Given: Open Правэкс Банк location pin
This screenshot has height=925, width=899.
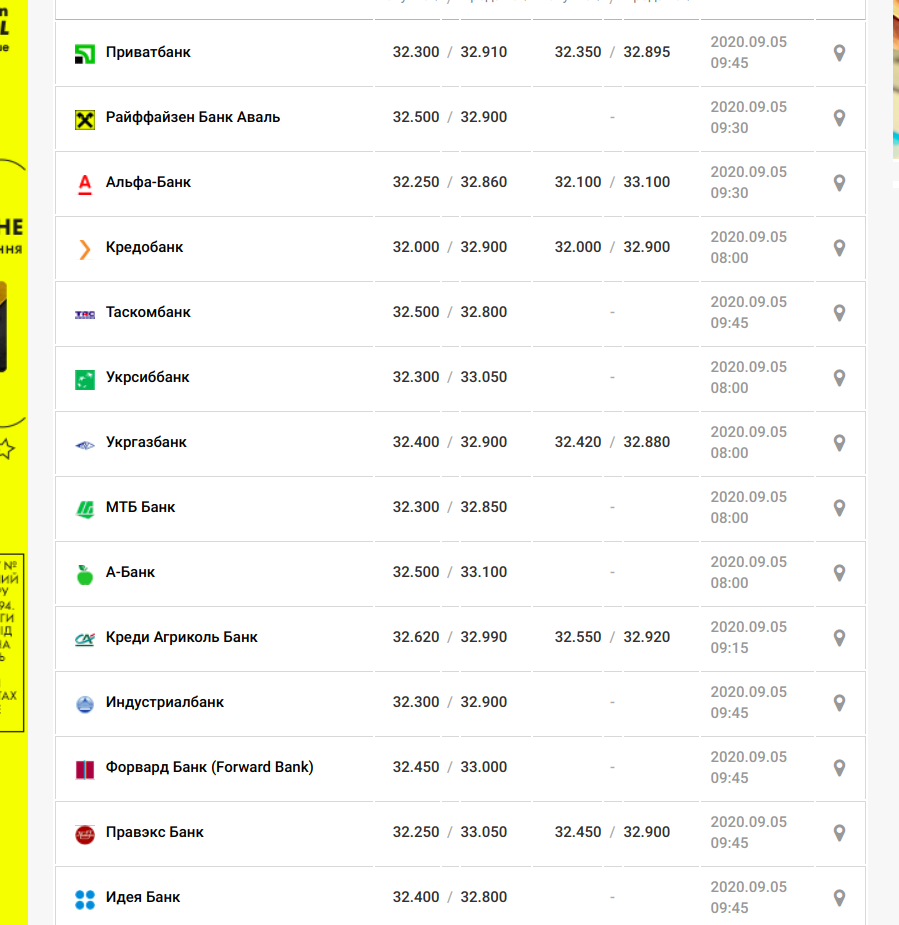Looking at the screenshot, I should [839, 833].
